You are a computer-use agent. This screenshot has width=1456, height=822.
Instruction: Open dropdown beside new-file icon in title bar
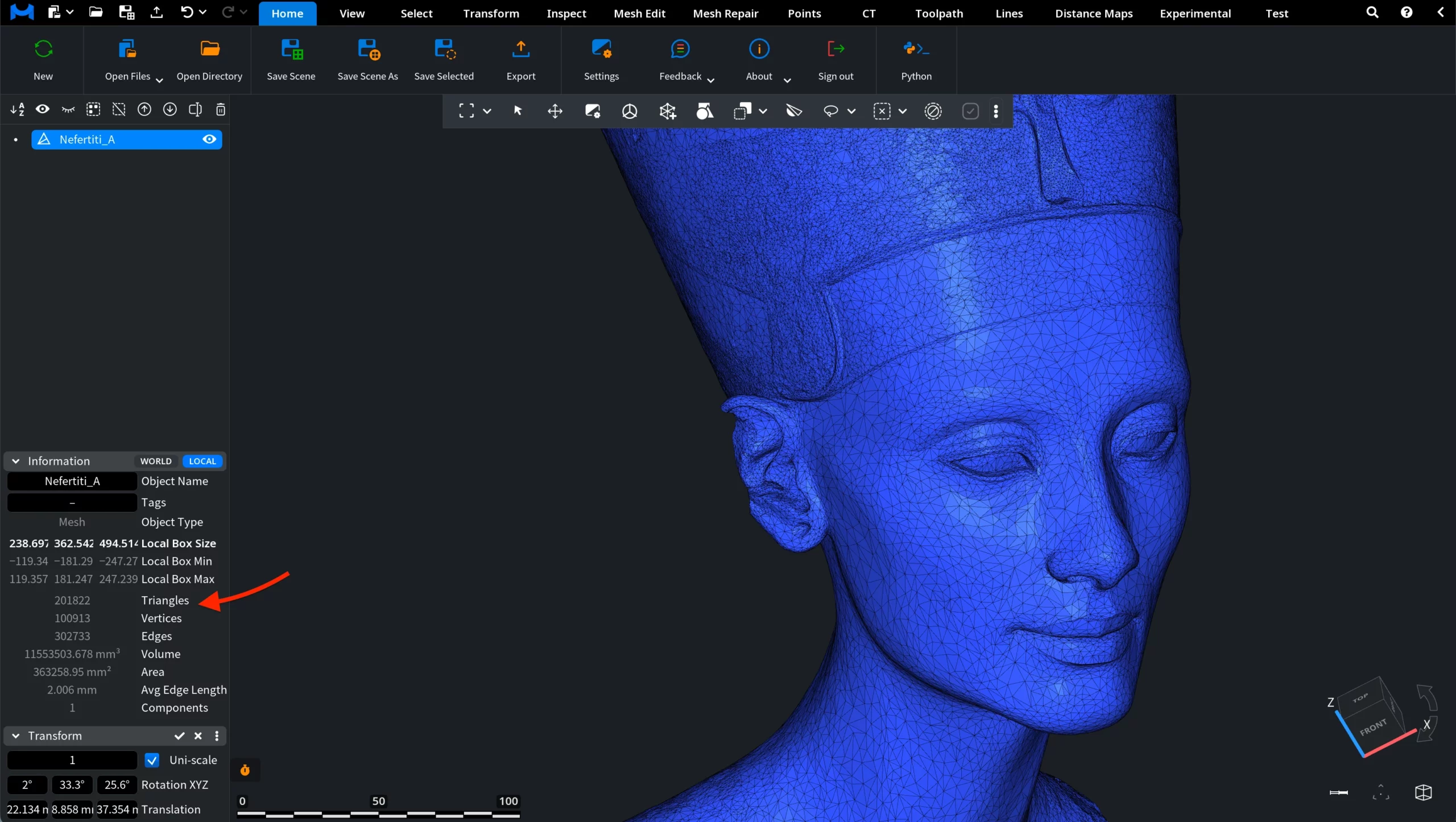click(70, 12)
